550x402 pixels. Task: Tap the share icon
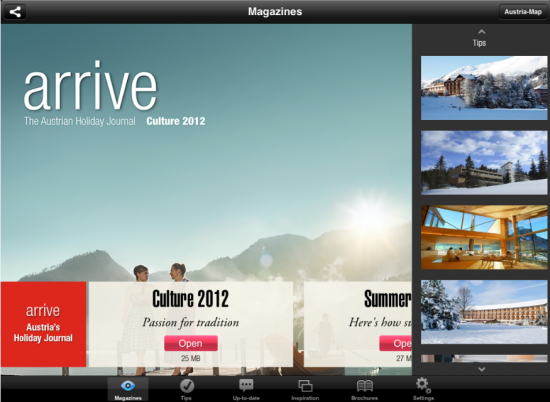15,12
